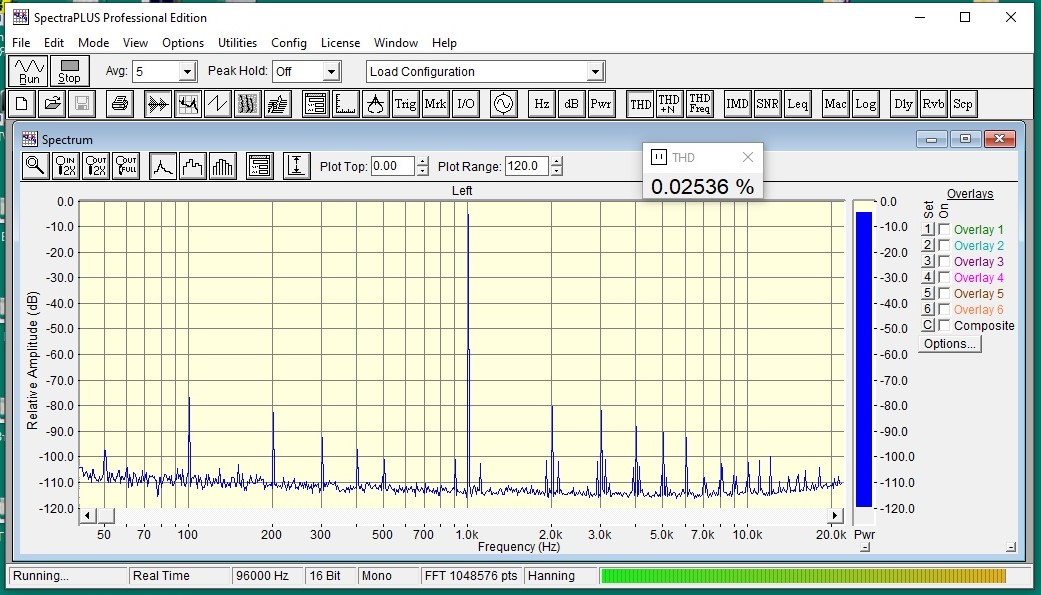1041x595 pixels.
Task: Open the I/O device settings
Action: 465,104
